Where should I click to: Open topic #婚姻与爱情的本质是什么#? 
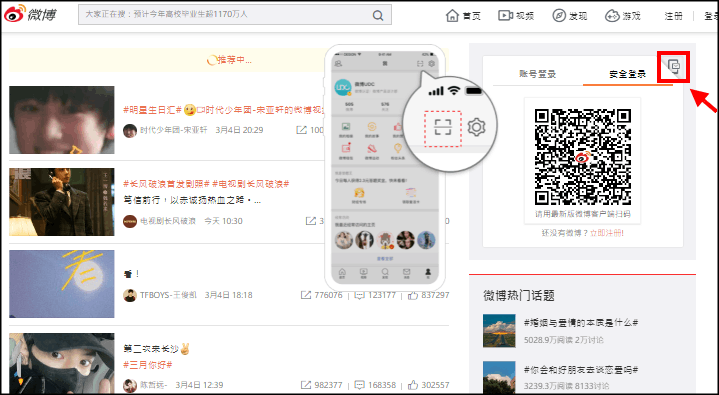point(581,323)
